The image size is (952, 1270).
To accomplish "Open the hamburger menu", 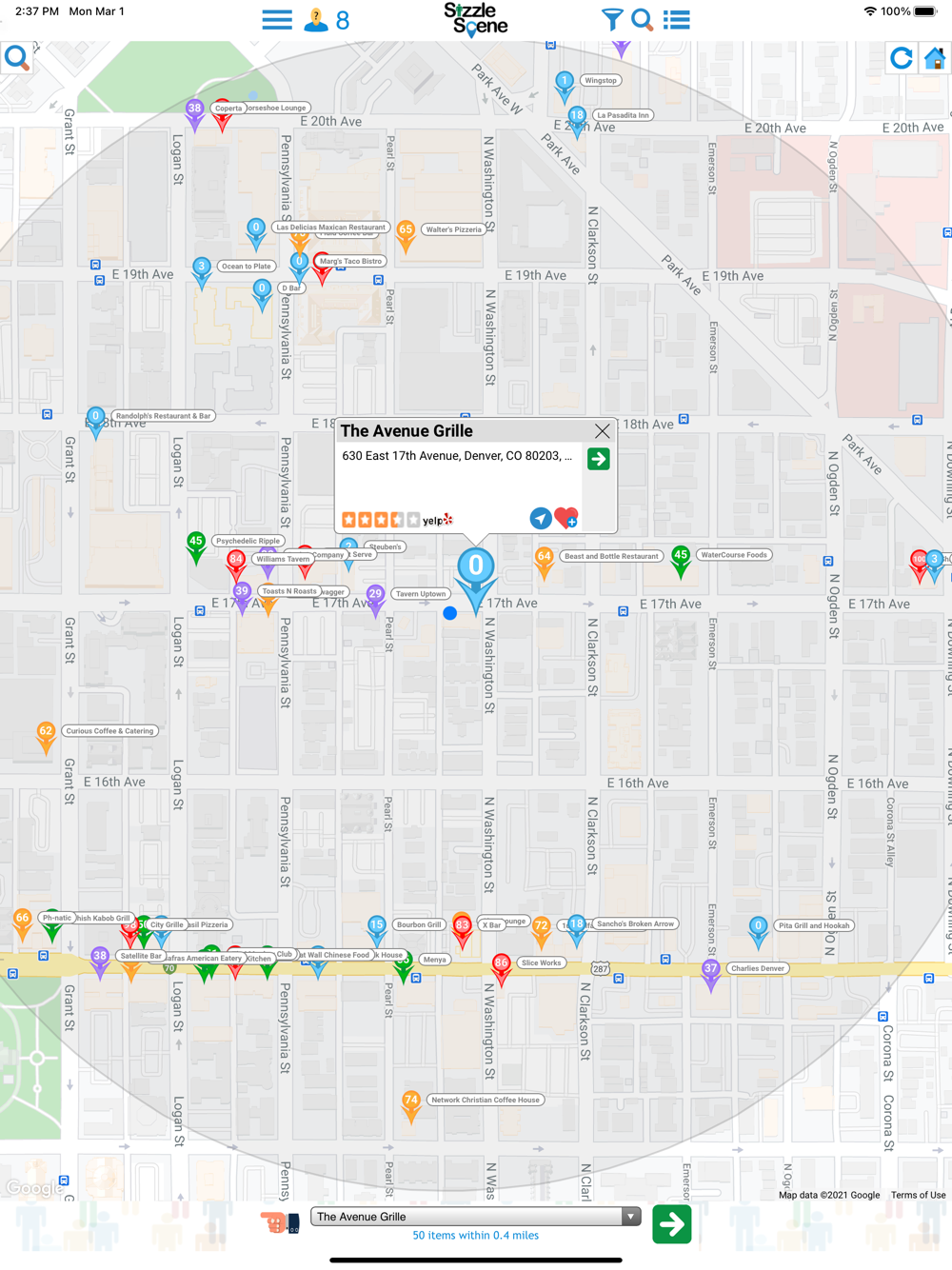I will point(277,20).
